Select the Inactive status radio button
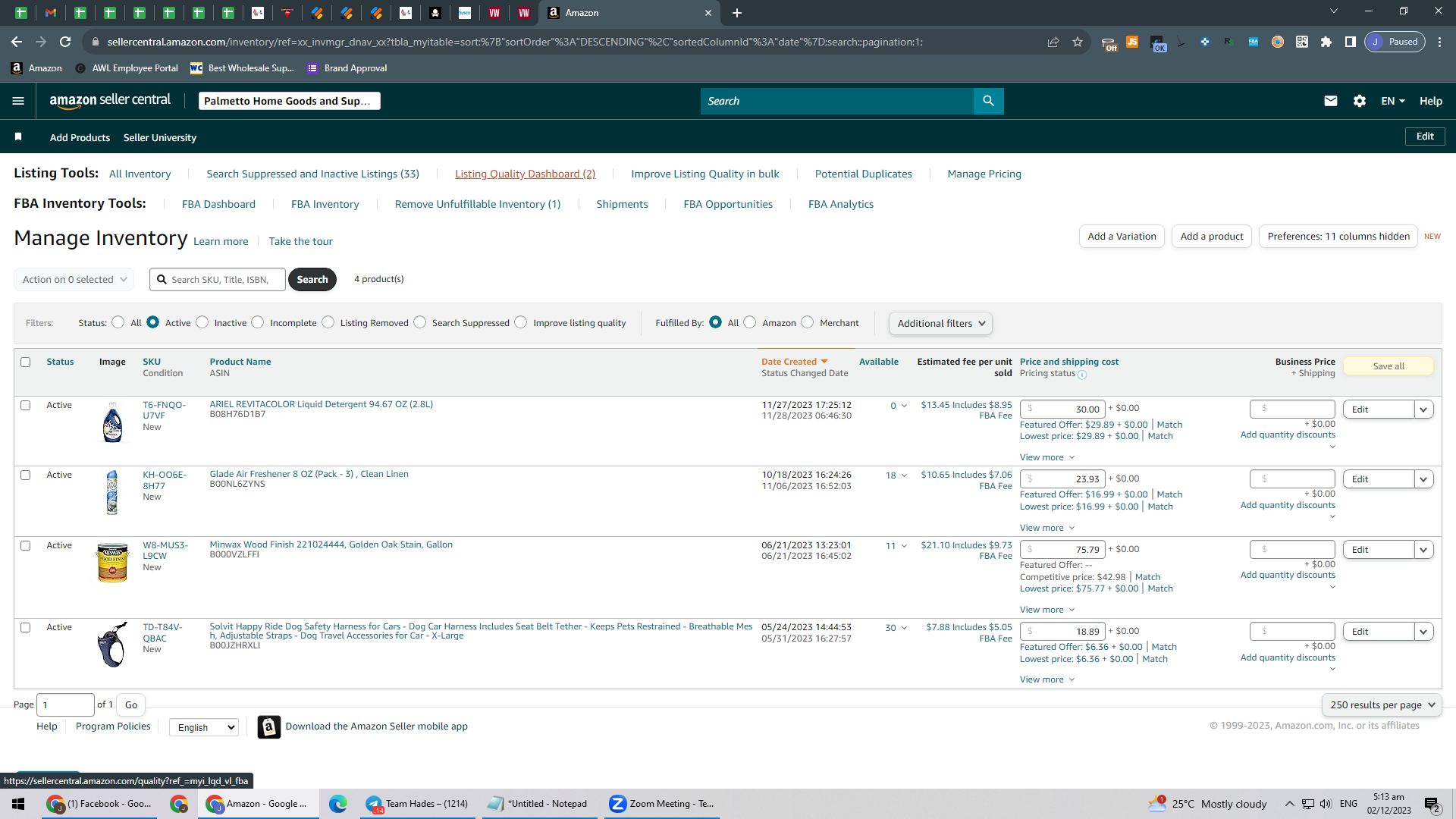1456x819 pixels. [x=202, y=322]
